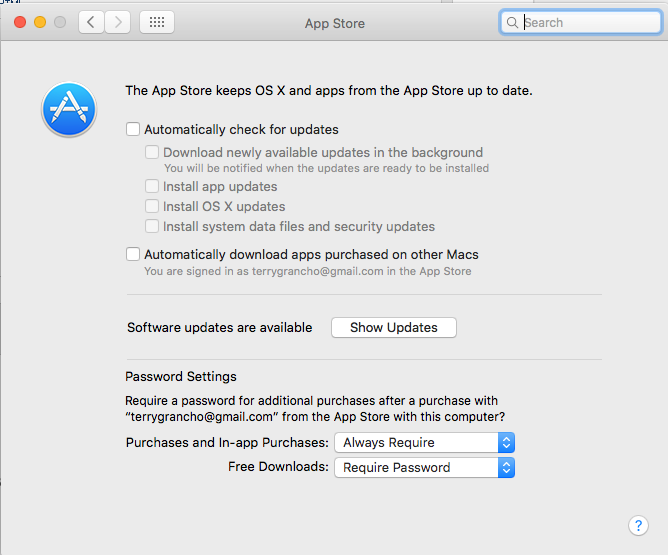Enable Automatically check for updates
668x555 pixels.
133,129
